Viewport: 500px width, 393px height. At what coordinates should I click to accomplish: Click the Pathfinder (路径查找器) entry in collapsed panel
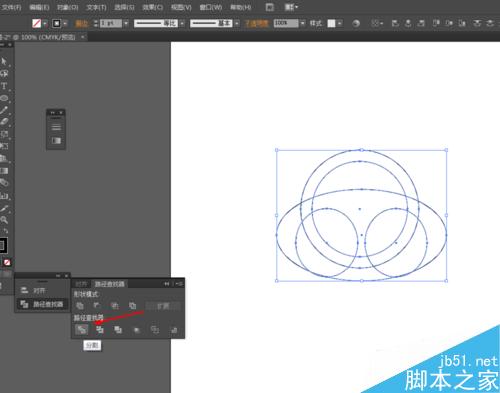pyautogui.click(x=42, y=304)
